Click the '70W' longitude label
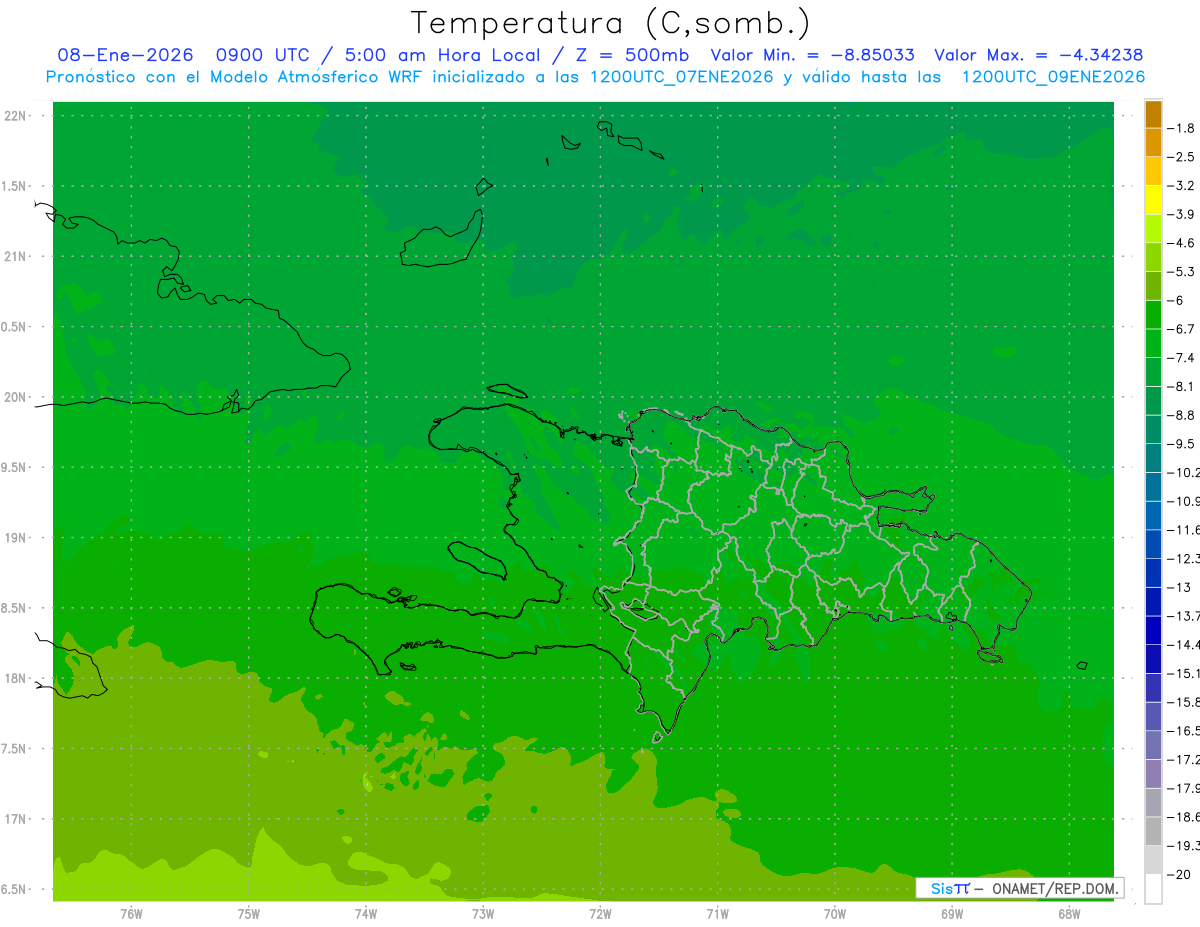Viewport: 1200px width, 927px height. point(835,913)
